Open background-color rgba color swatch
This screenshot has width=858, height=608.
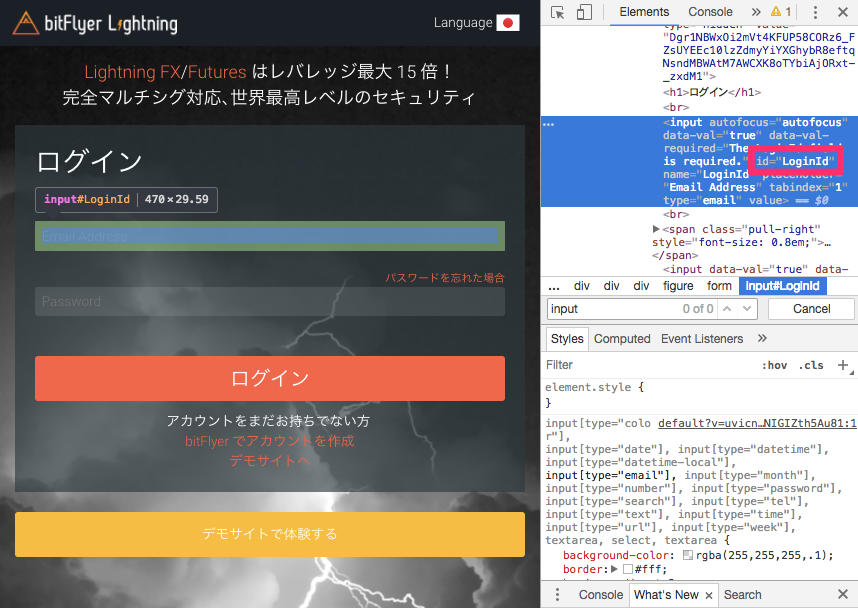point(687,555)
